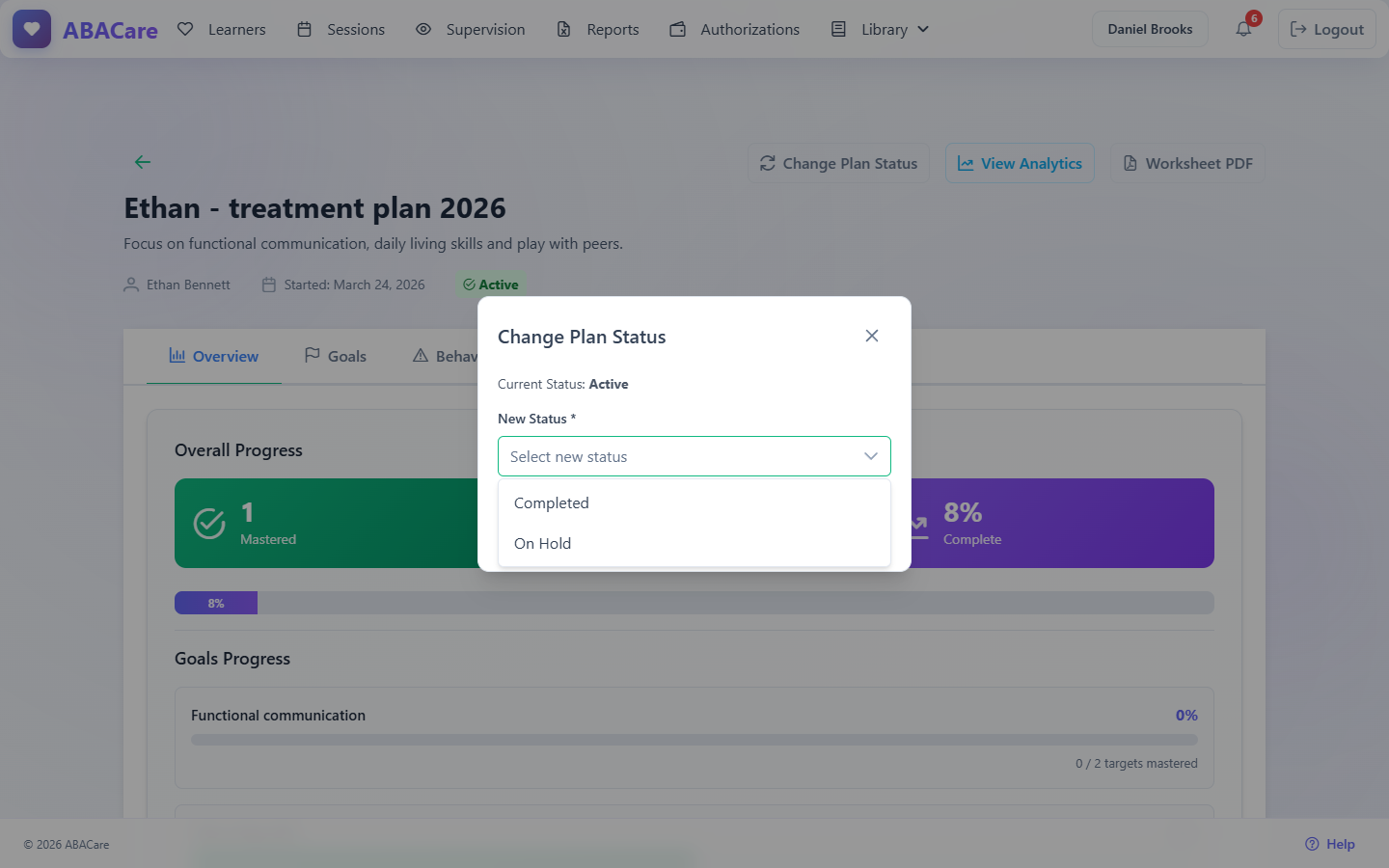The image size is (1389, 868).
Task: Click the ABACare heart logo icon
Action: click(32, 29)
